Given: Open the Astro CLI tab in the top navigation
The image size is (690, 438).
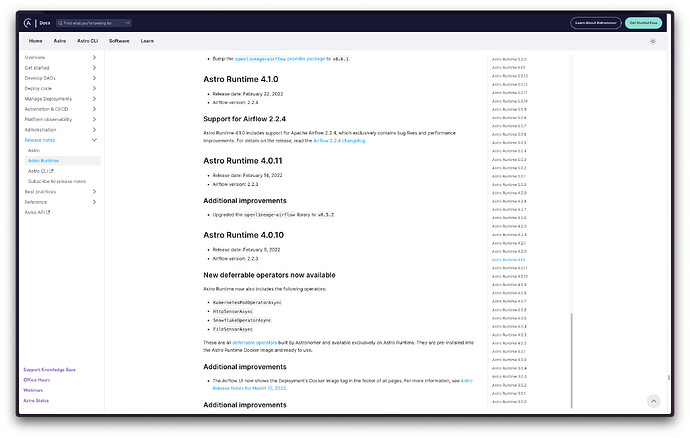Looking at the screenshot, I should [88, 41].
